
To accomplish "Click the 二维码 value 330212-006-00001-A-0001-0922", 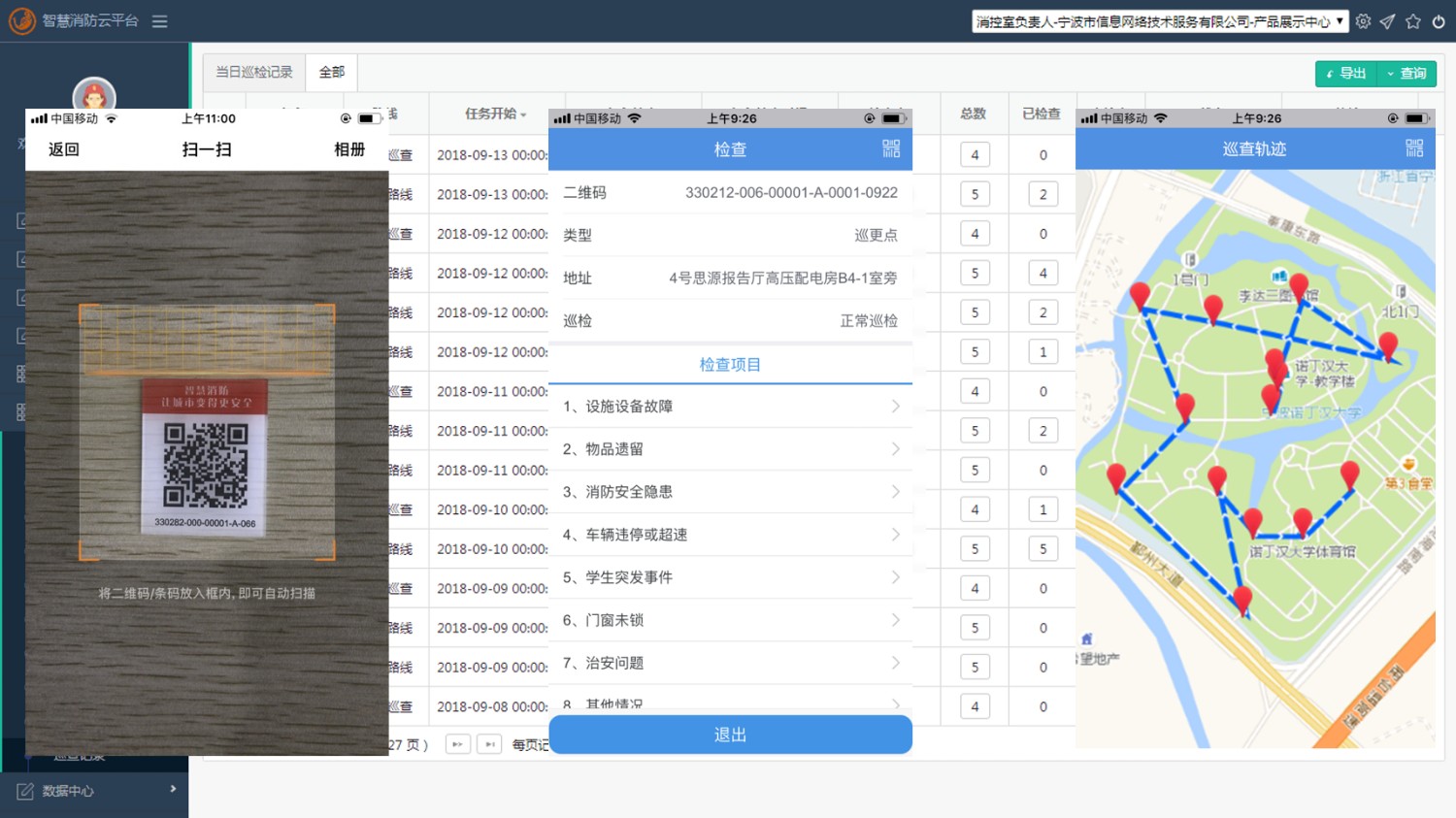I will pos(791,193).
